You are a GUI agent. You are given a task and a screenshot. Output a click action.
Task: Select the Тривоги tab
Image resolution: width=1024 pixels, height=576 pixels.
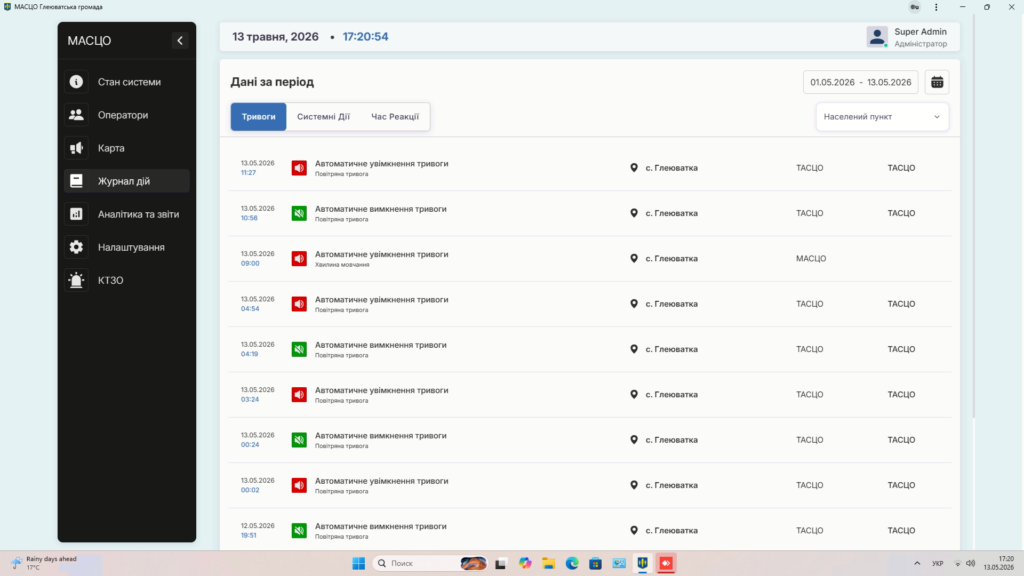pyautogui.click(x=259, y=116)
